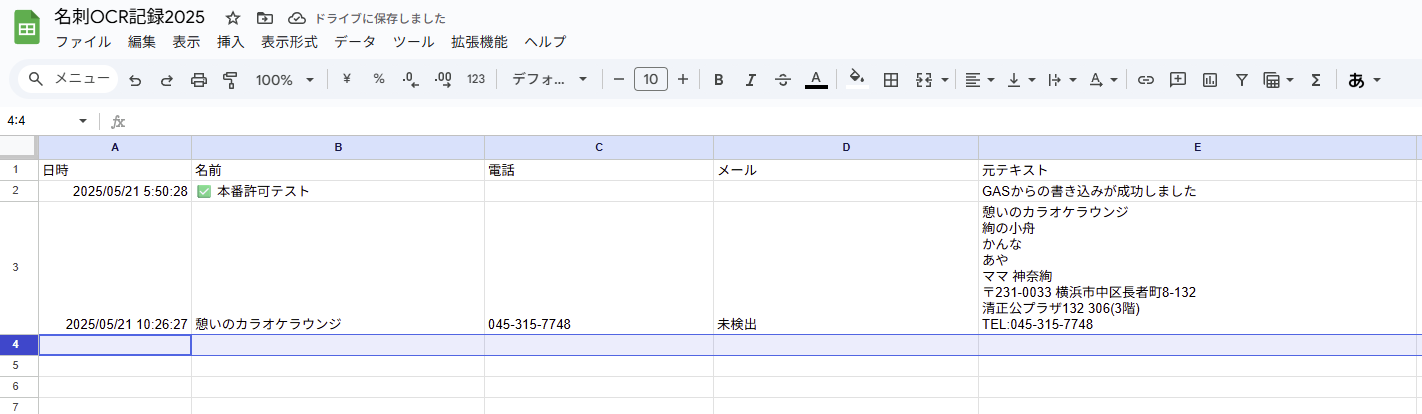Click the insert chart icon
The width and height of the screenshot is (1422, 414).
[1209, 80]
